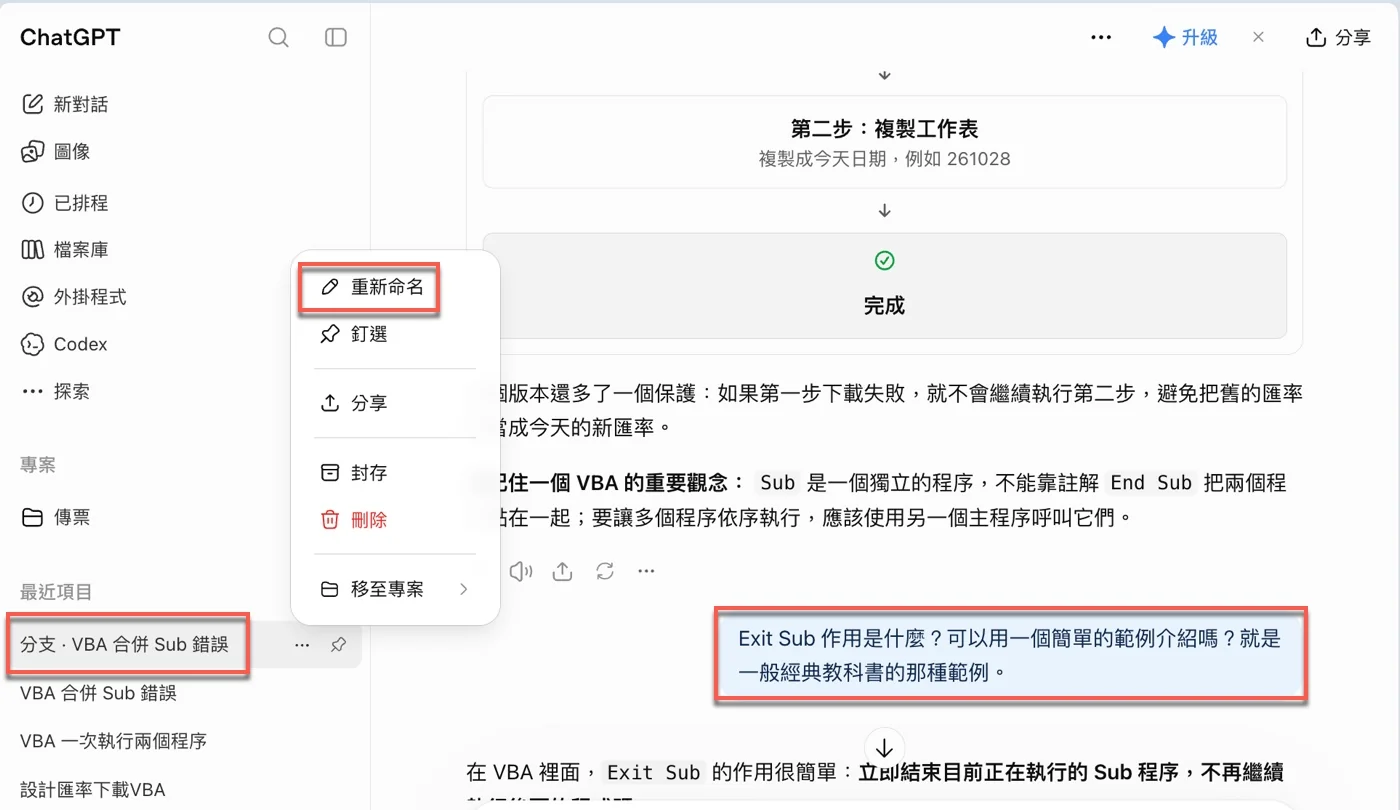Image resolution: width=1400 pixels, height=810 pixels.
Task: Jump to bottom with the down-arrow button
Action: coord(884,748)
